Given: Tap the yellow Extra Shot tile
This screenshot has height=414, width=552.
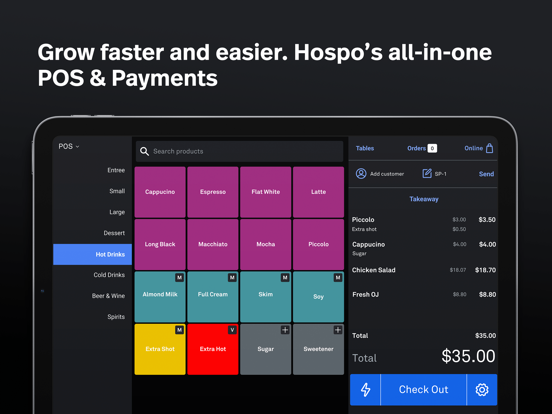Looking at the screenshot, I should pos(160,349).
